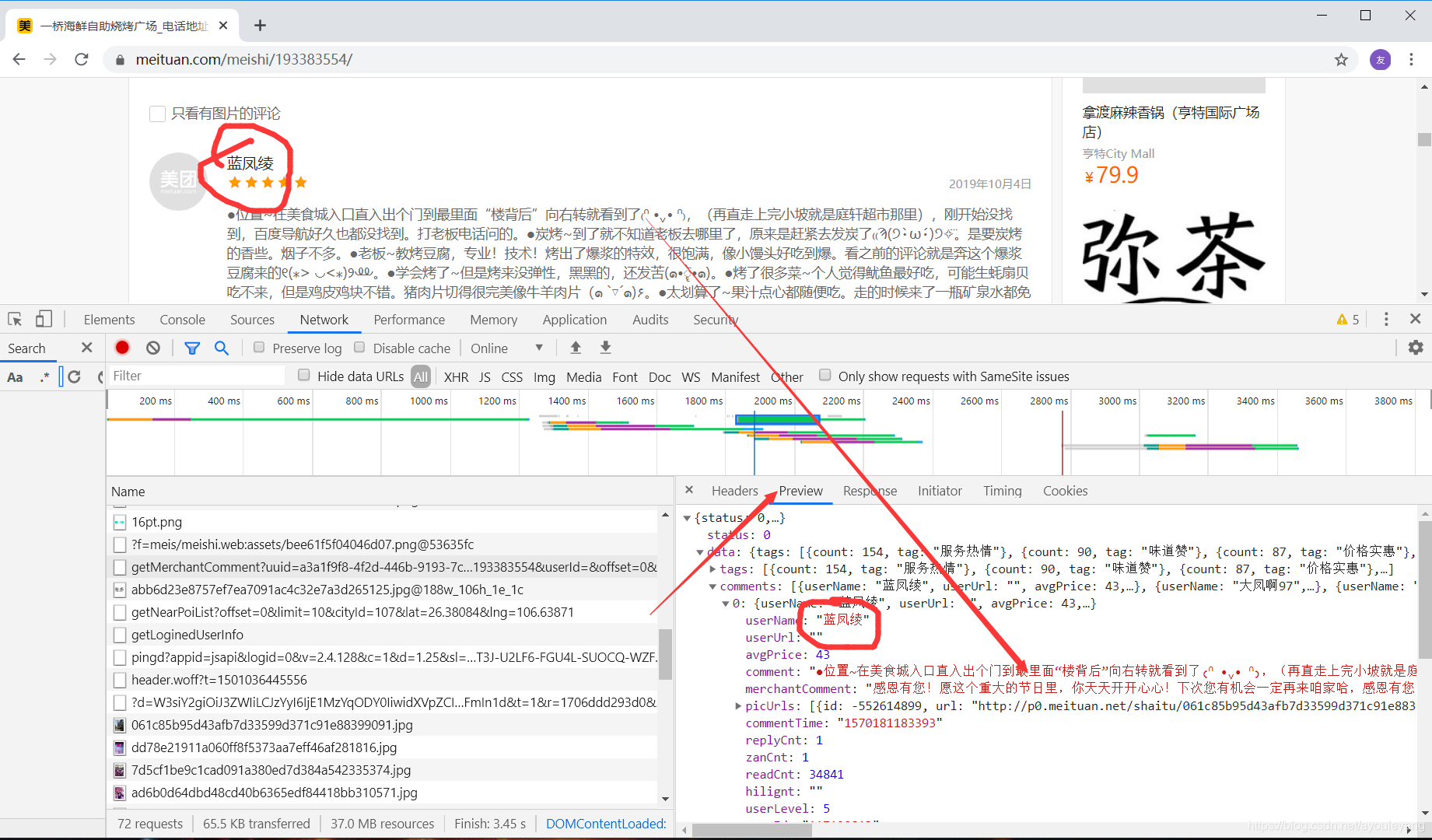
Task: Close the Search side panel
Action: pyautogui.click(x=87, y=348)
